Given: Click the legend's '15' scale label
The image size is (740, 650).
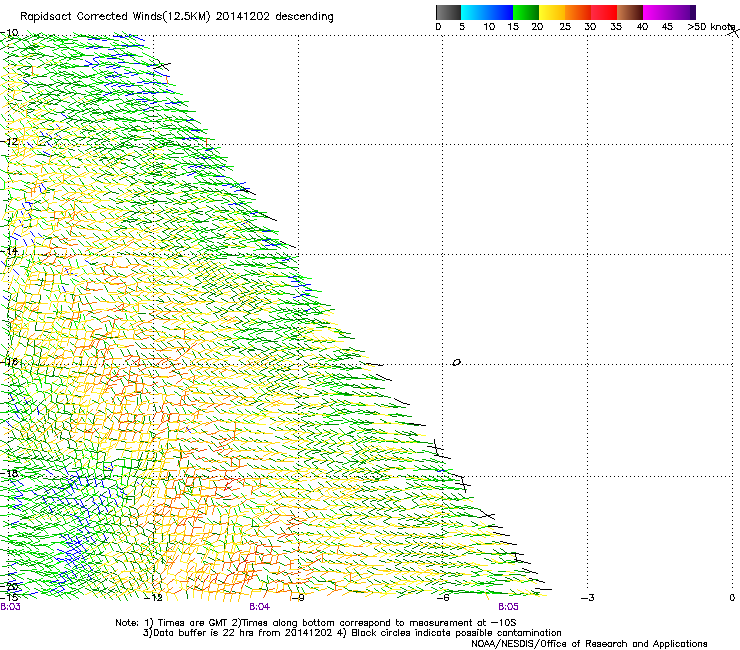Looking at the screenshot, I should (513, 27).
